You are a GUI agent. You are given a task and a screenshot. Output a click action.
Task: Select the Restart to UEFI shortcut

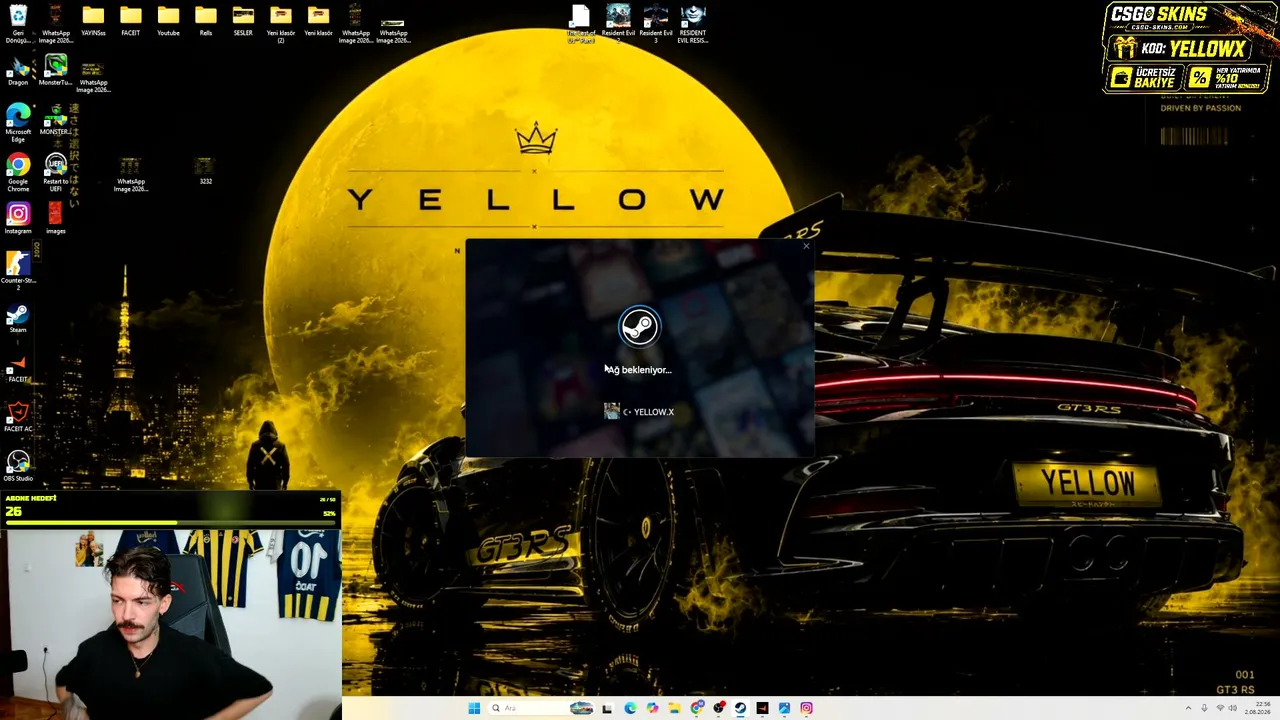[x=56, y=173]
